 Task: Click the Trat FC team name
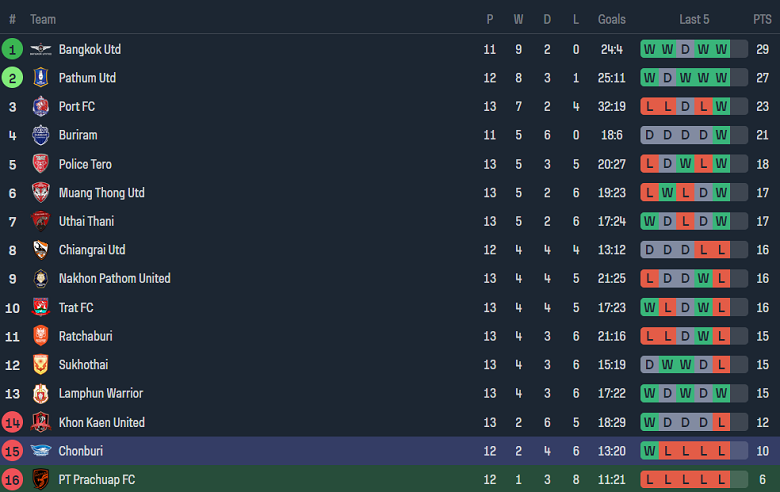click(x=76, y=307)
